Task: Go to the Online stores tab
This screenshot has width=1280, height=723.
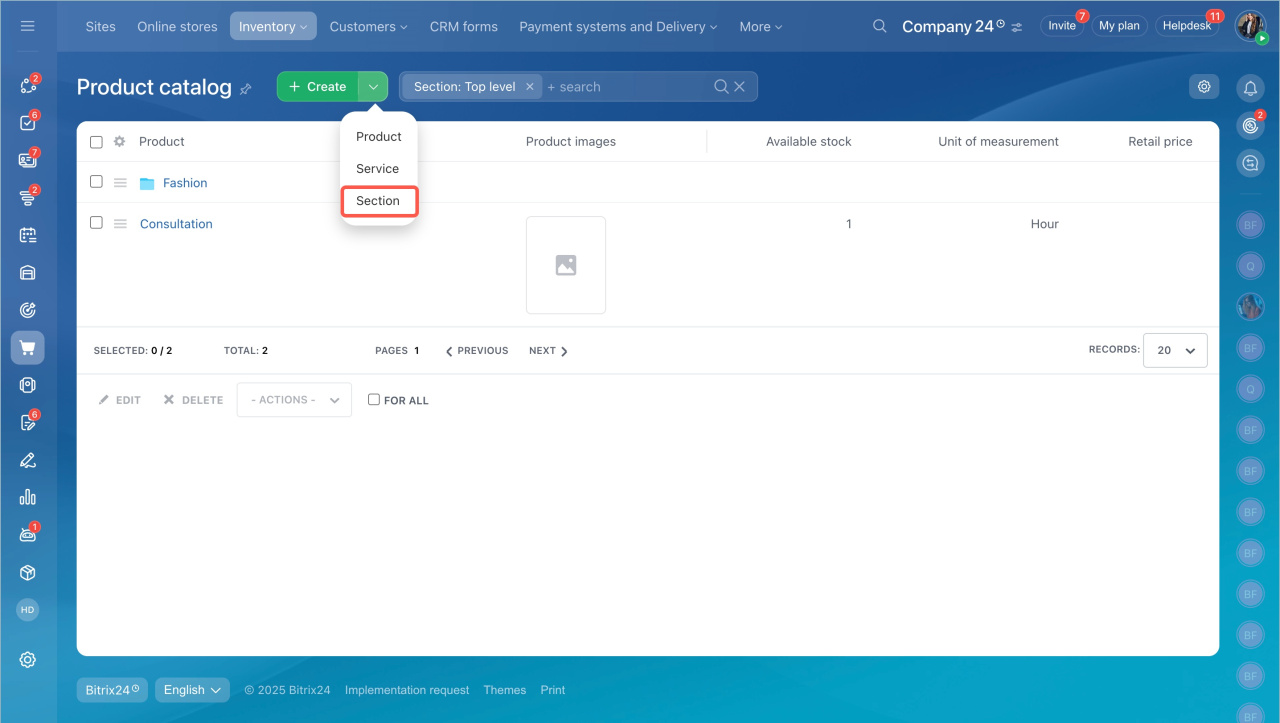Action: point(177,26)
